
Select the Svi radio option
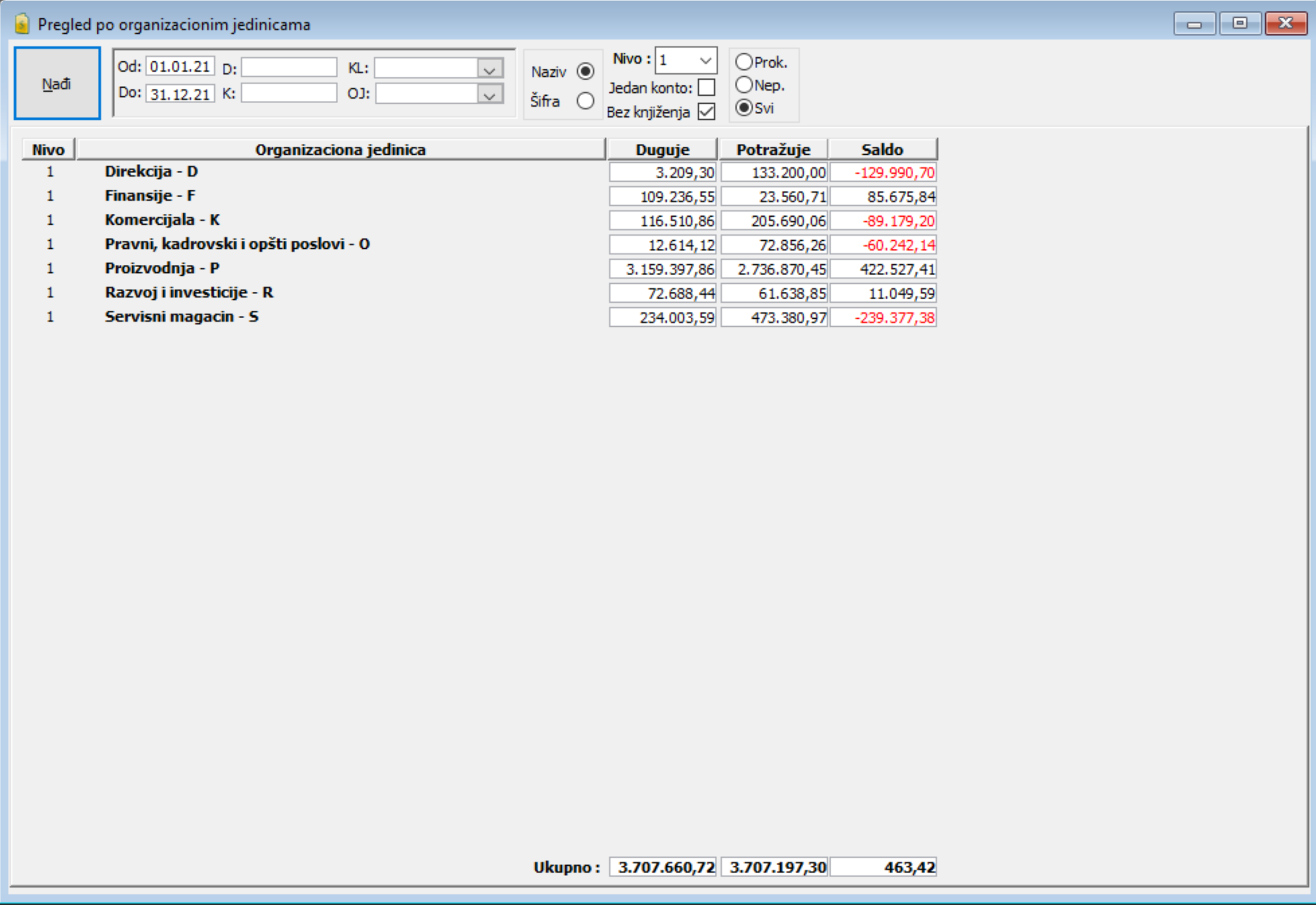tap(743, 107)
